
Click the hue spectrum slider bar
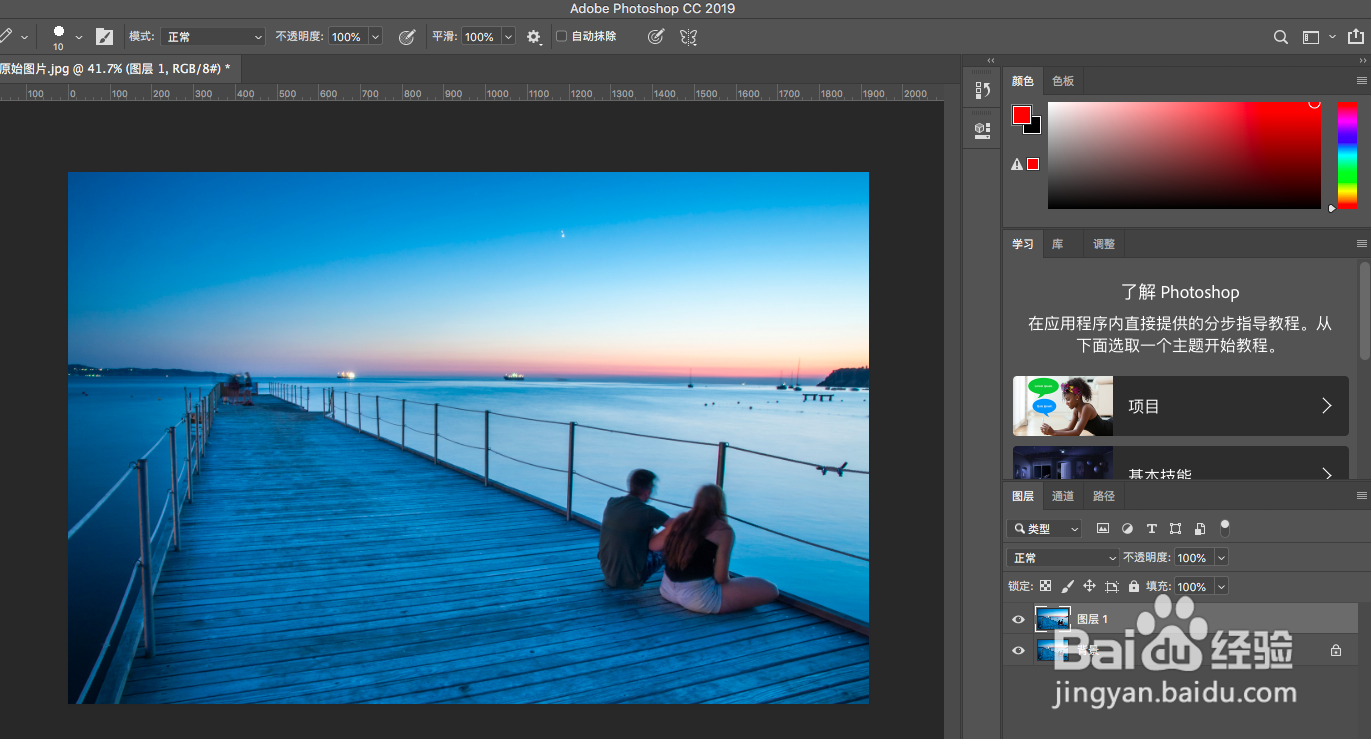tap(1347, 155)
